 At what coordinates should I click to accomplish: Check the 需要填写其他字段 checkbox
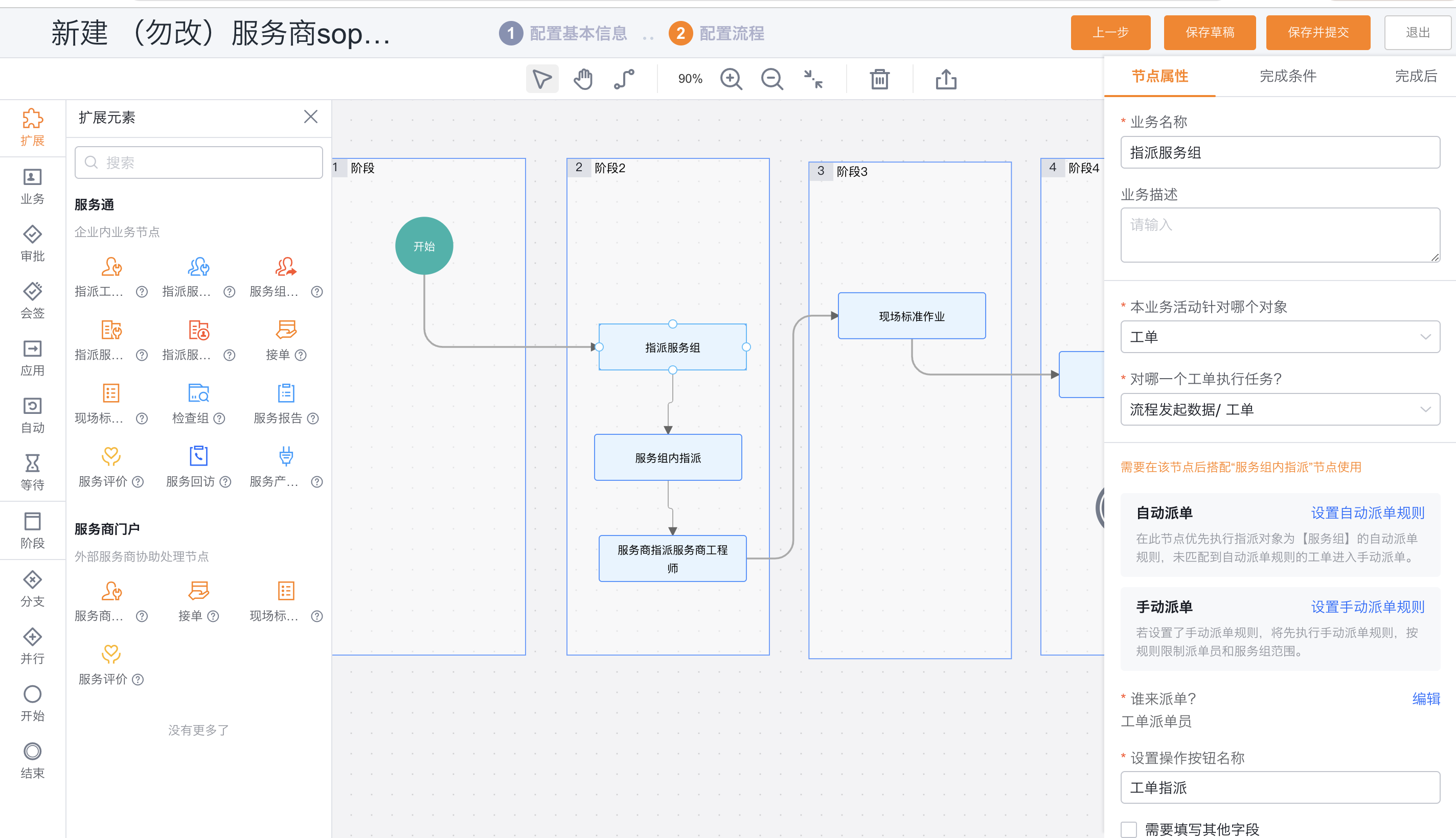1128,829
